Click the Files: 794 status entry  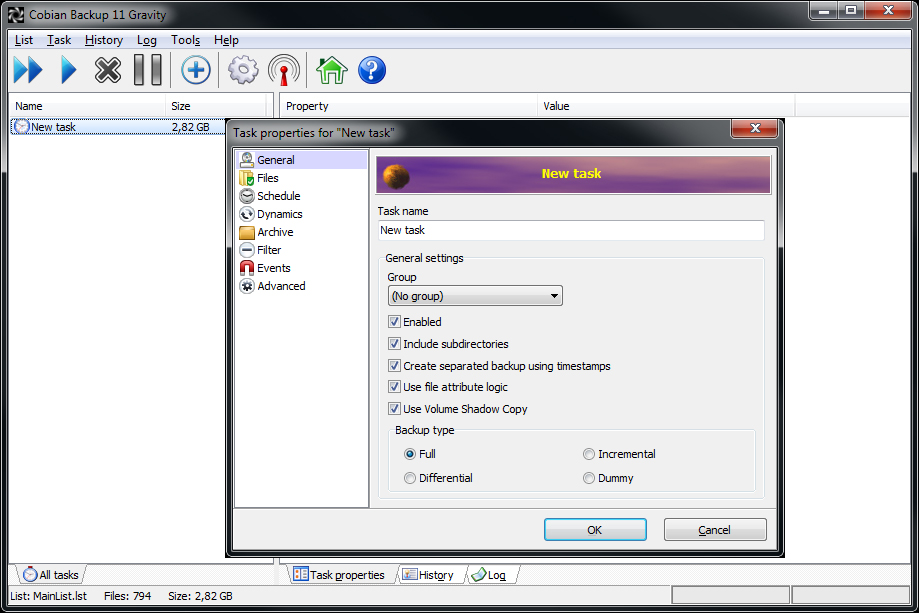(127, 596)
